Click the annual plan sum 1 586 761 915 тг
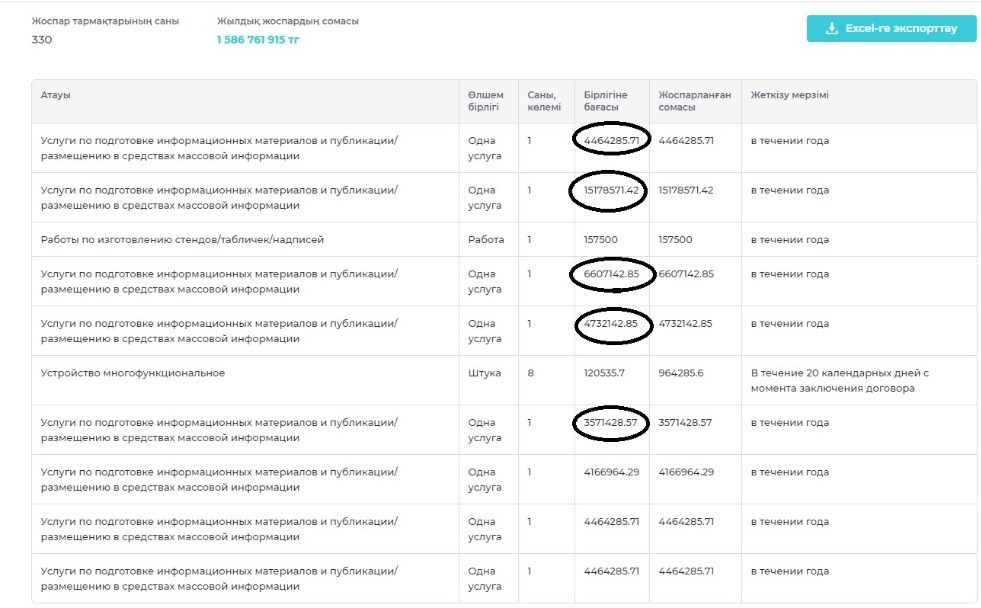 click(258, 40)
